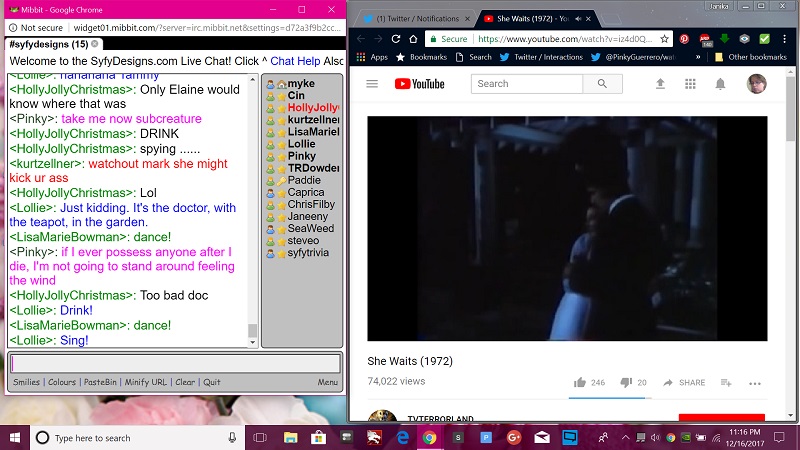Clear the Mibbit chat window

[x=185, y=382]
